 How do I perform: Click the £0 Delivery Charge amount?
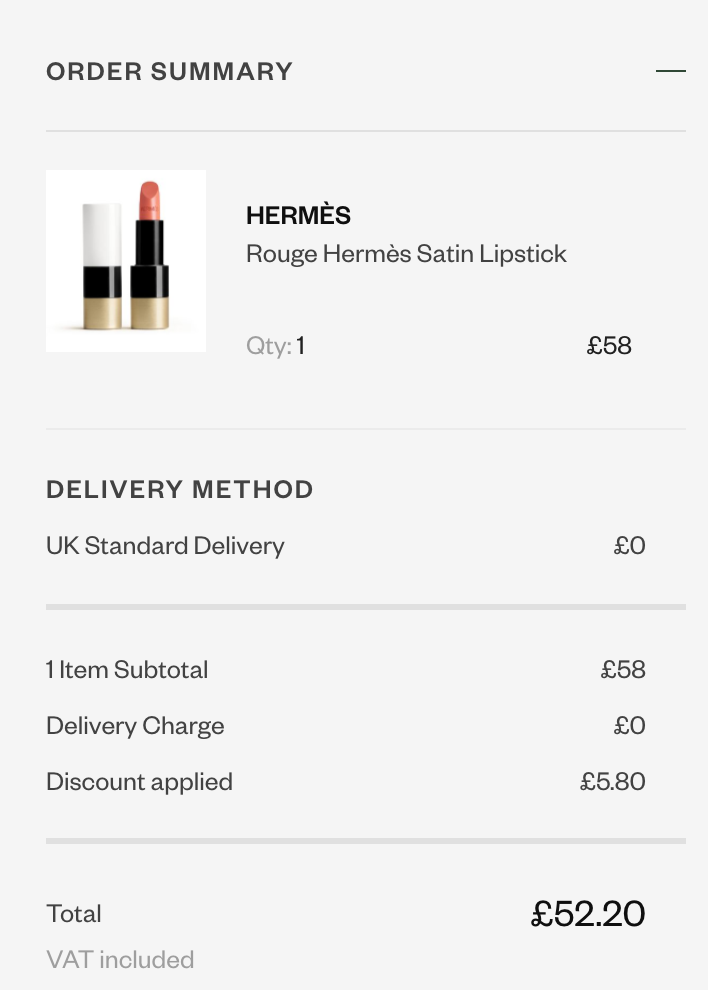629,725
